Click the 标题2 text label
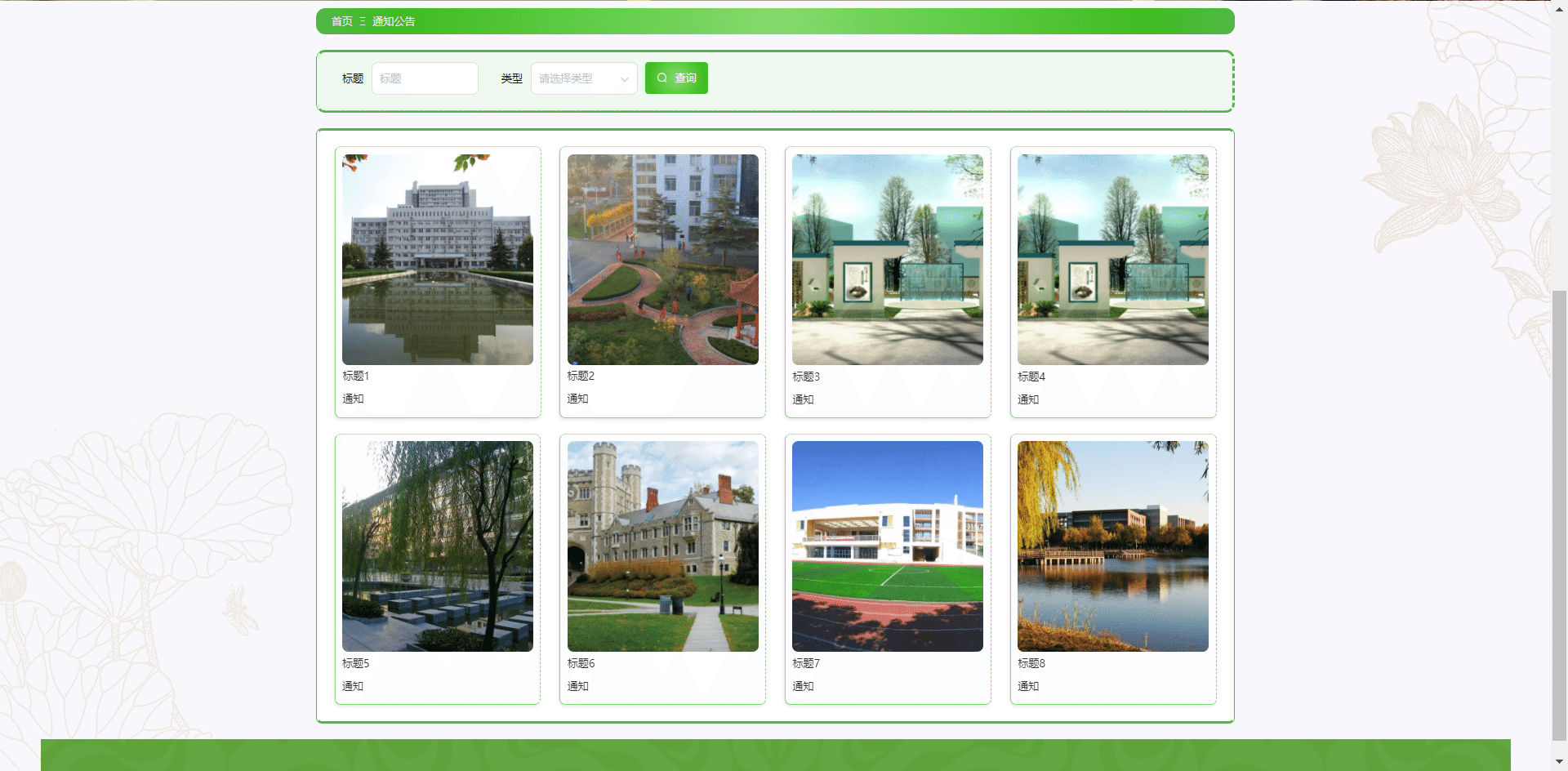The width and height of the screenshot is (1568, 771). (x=581, y=376)
